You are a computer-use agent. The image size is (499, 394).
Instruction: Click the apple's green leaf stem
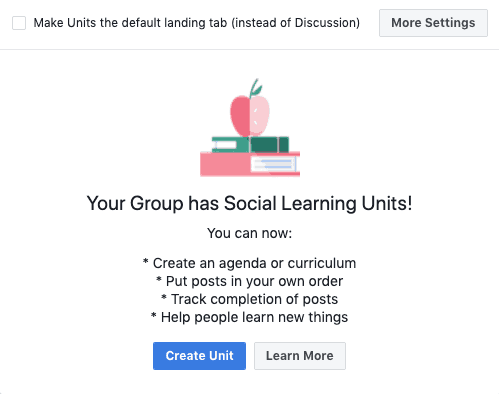[x=256, y=87]
